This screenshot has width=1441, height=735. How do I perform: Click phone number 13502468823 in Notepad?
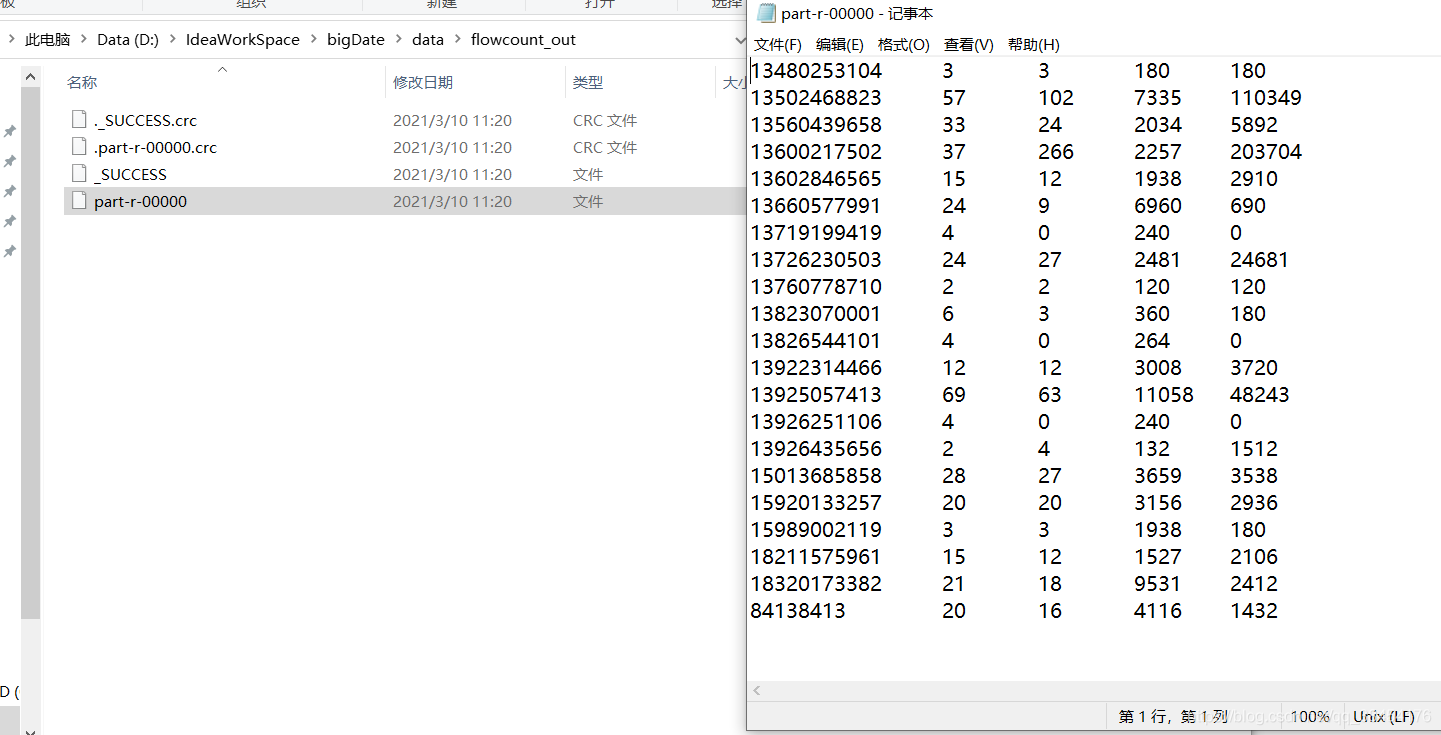[x=816, y=98]
